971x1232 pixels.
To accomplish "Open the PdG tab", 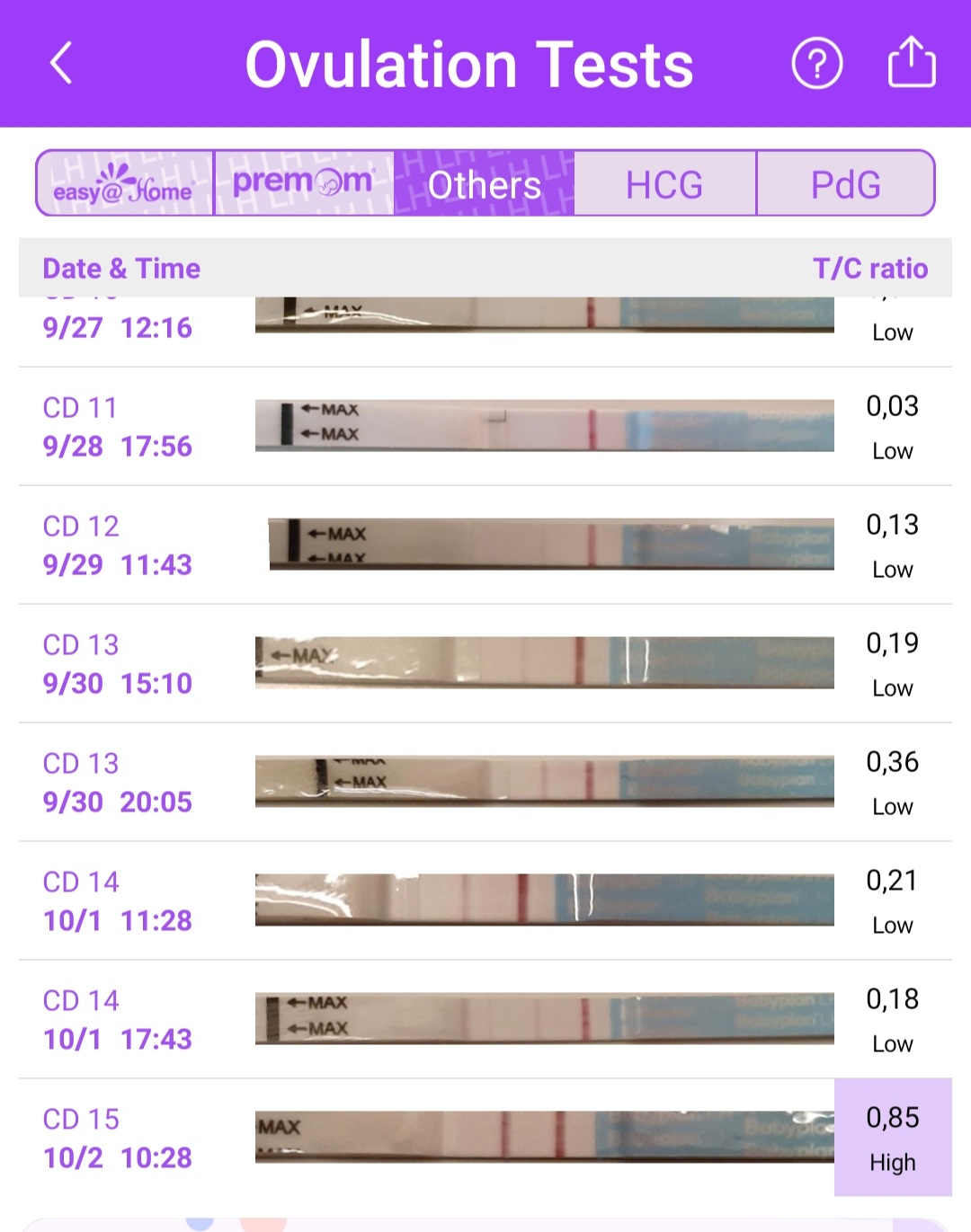I will click(845, 184).
